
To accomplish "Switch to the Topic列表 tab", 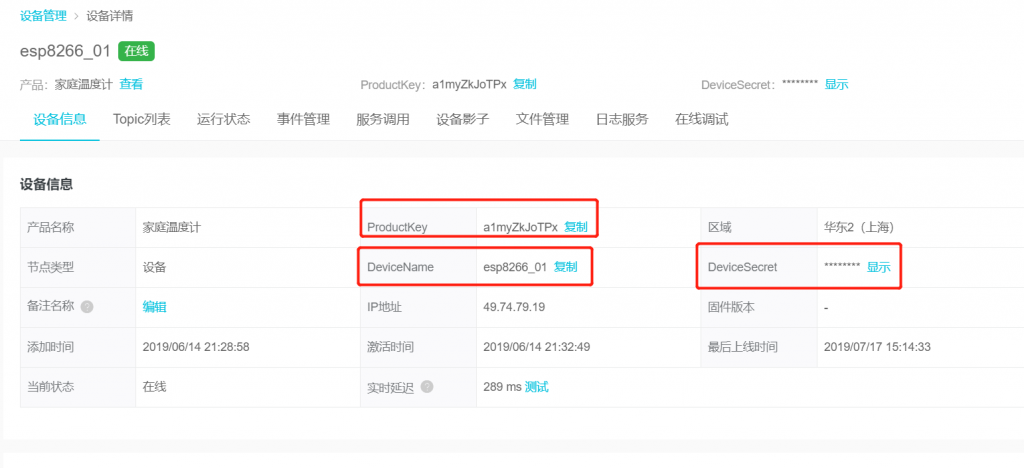I will (x=142, y=119).
